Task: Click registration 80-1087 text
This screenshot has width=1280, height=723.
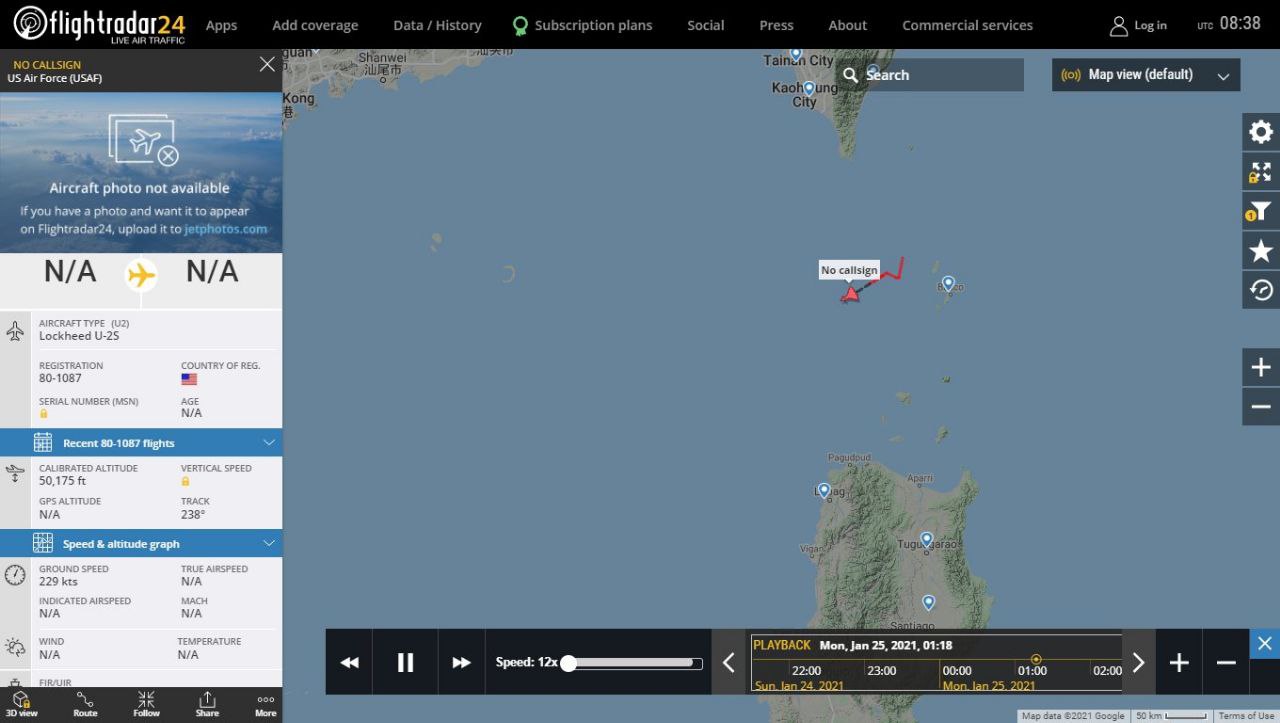Action: coord(60,378)
